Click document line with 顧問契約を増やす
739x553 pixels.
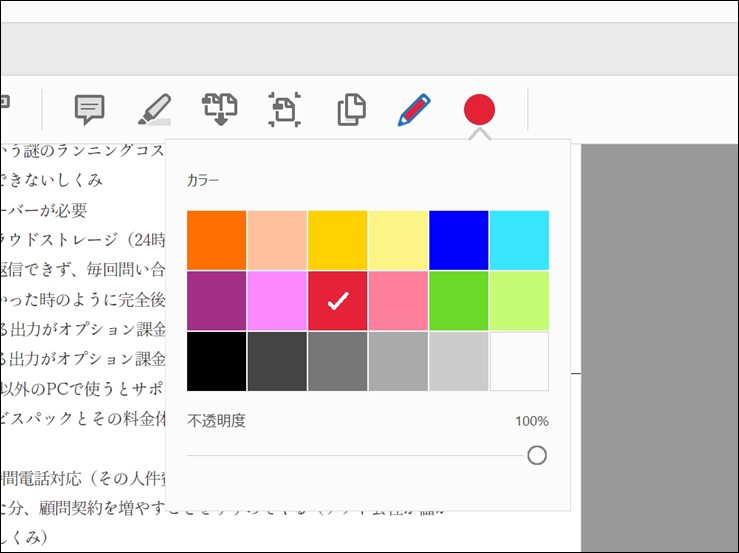(82, 508)
